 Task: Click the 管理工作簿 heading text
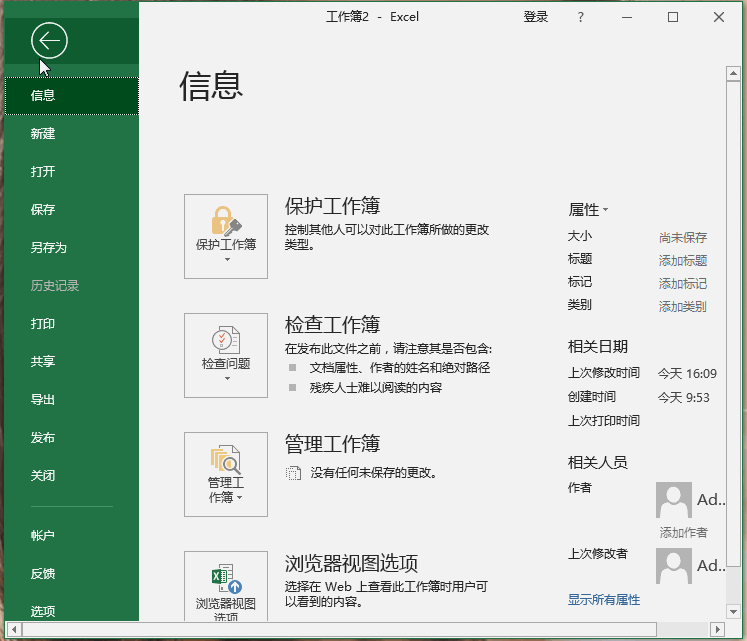click(x=332, y=444)
